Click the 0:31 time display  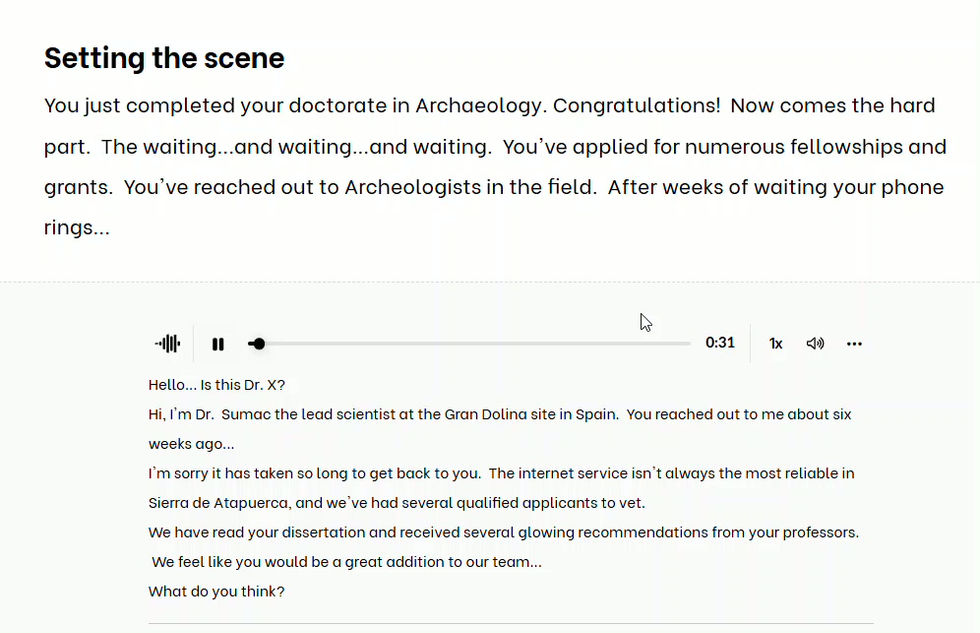click(x=720, y=343)
